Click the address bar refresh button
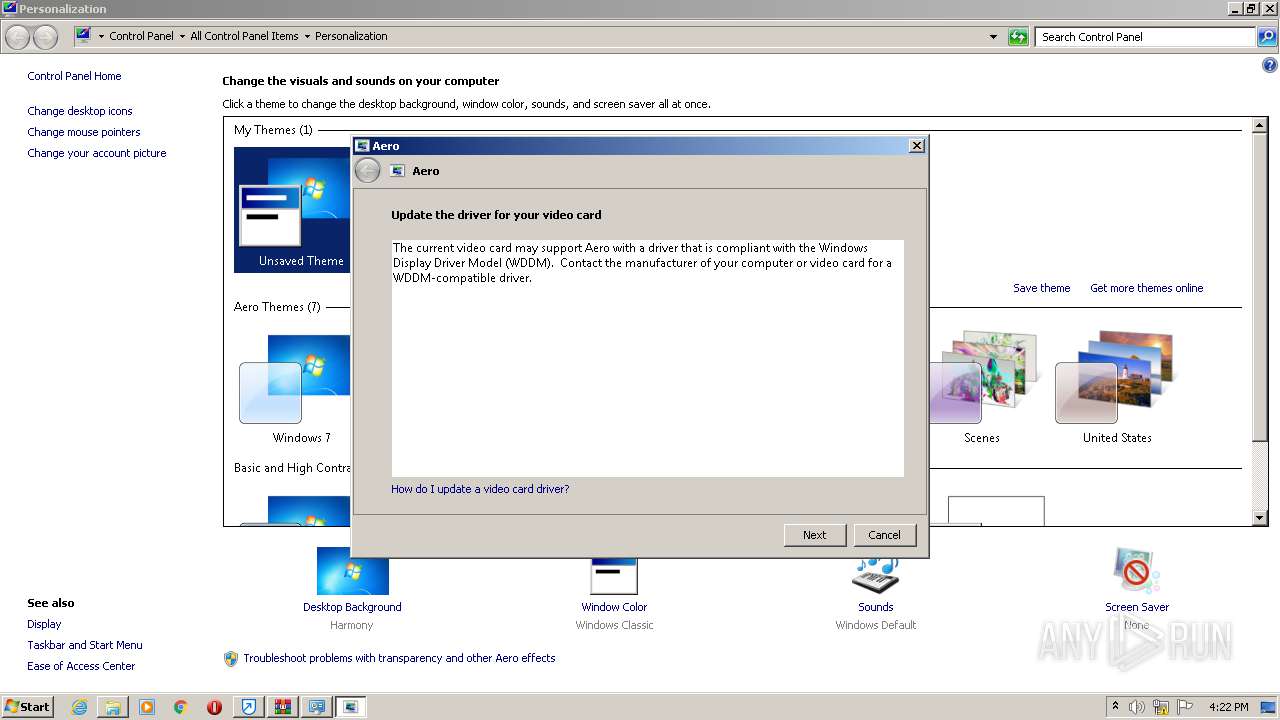Viewport: 1280px width, 720px height. [x=1018, y=37]
